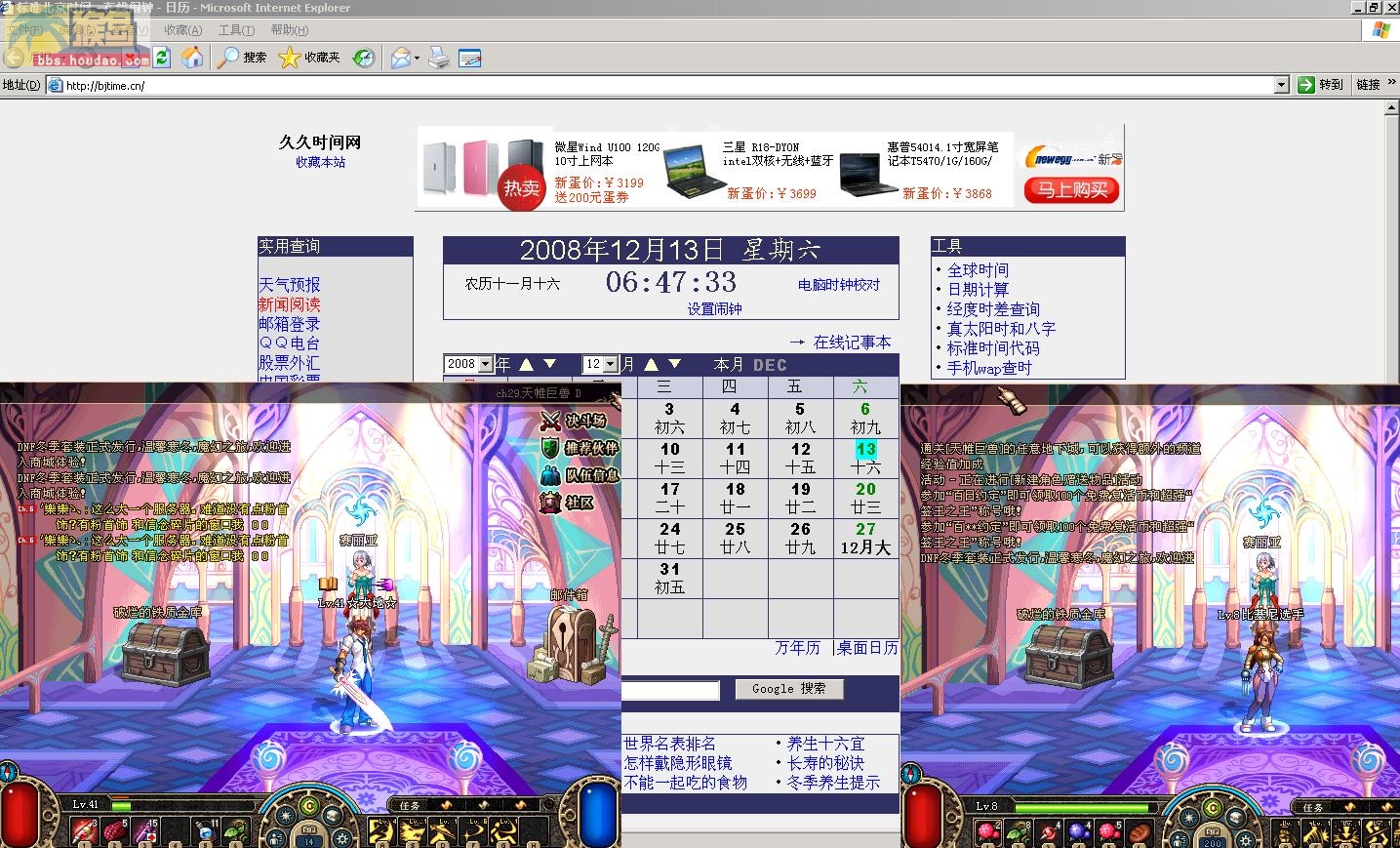Click the 推荐伙伴 shield icon in left game
Viewport: 1400px width, 848px height.
tap(550, 448)
